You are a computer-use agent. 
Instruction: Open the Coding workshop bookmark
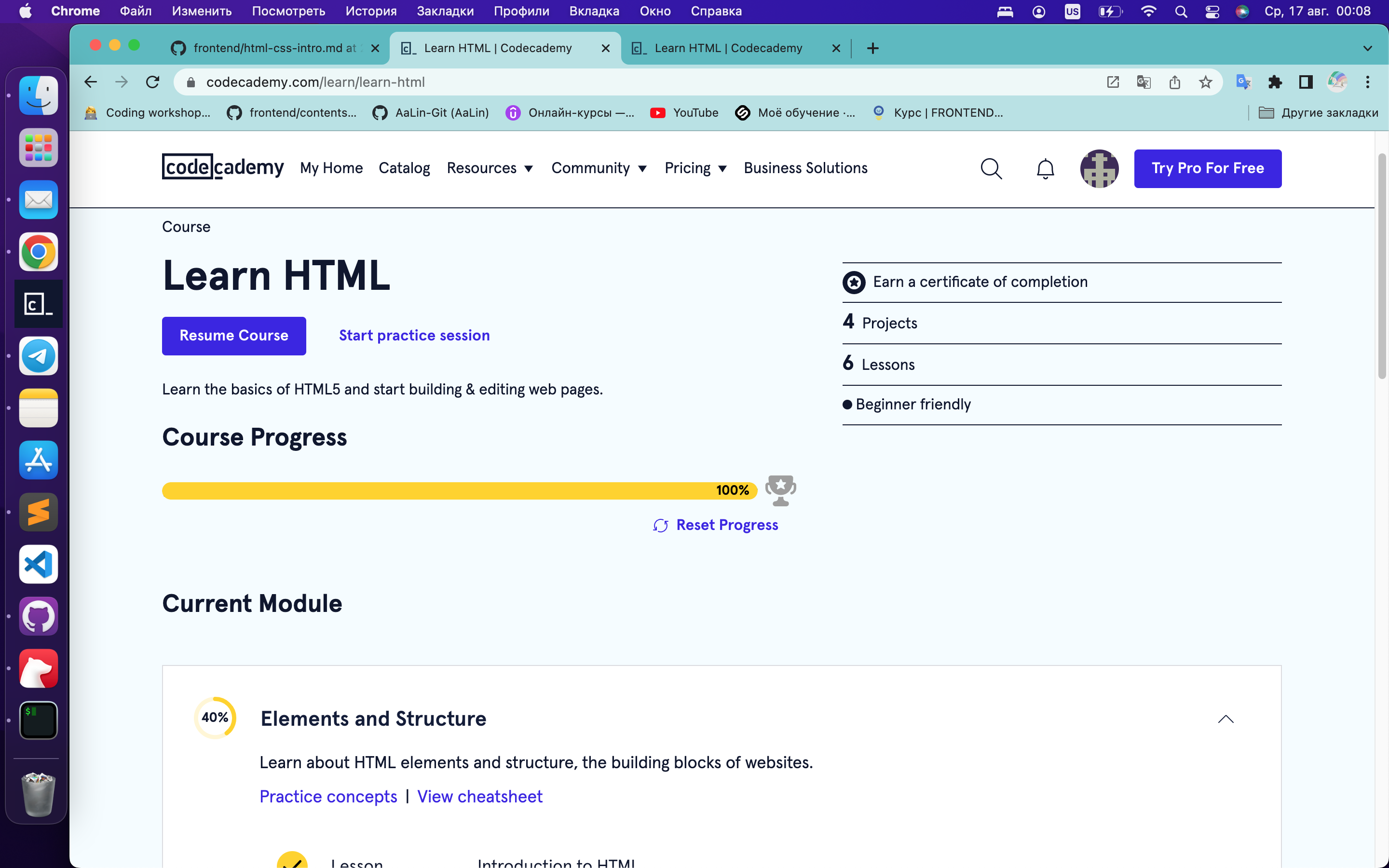point(148,113)
